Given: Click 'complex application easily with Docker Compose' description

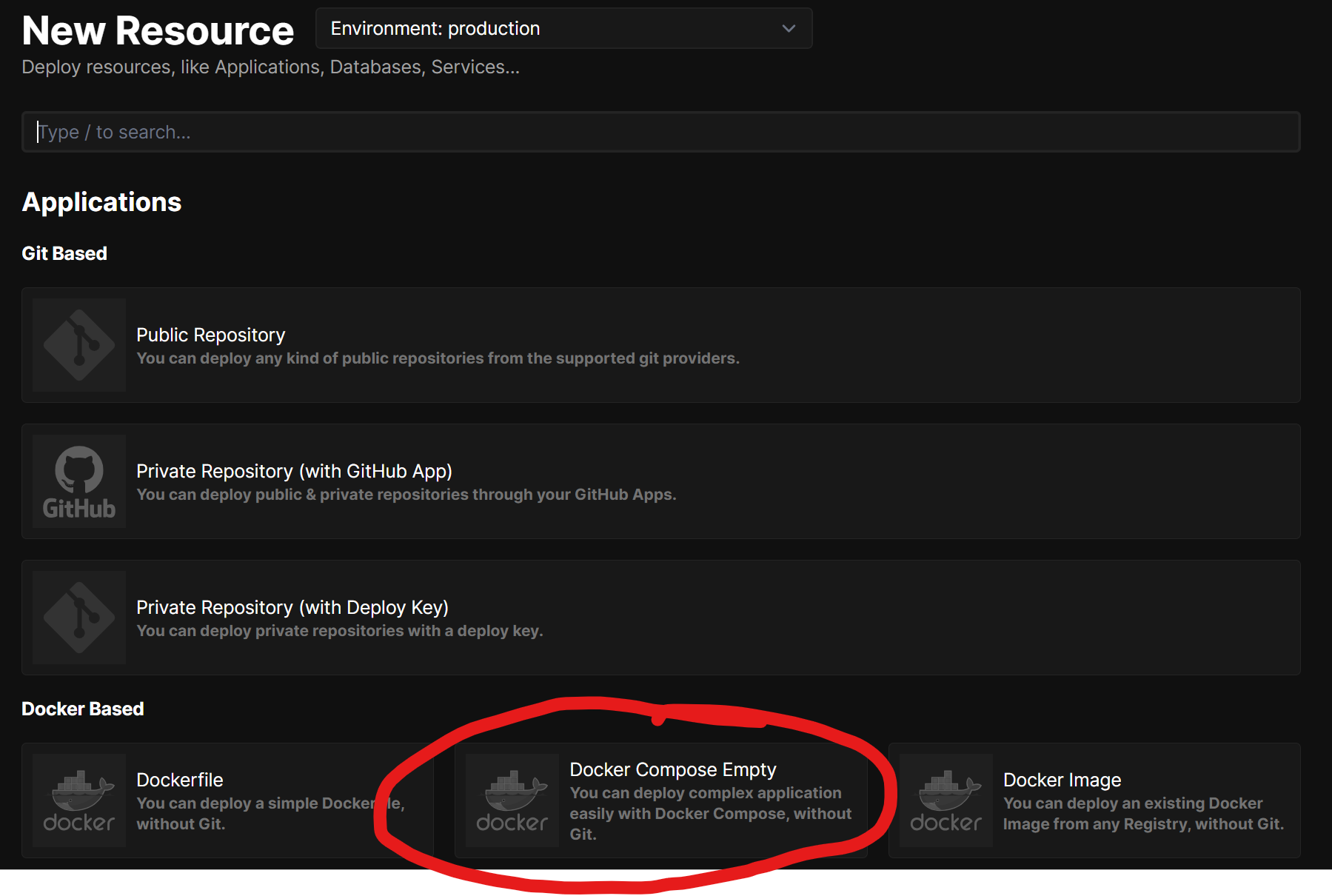Looking at the screenshot, I should tap(711, 813).
